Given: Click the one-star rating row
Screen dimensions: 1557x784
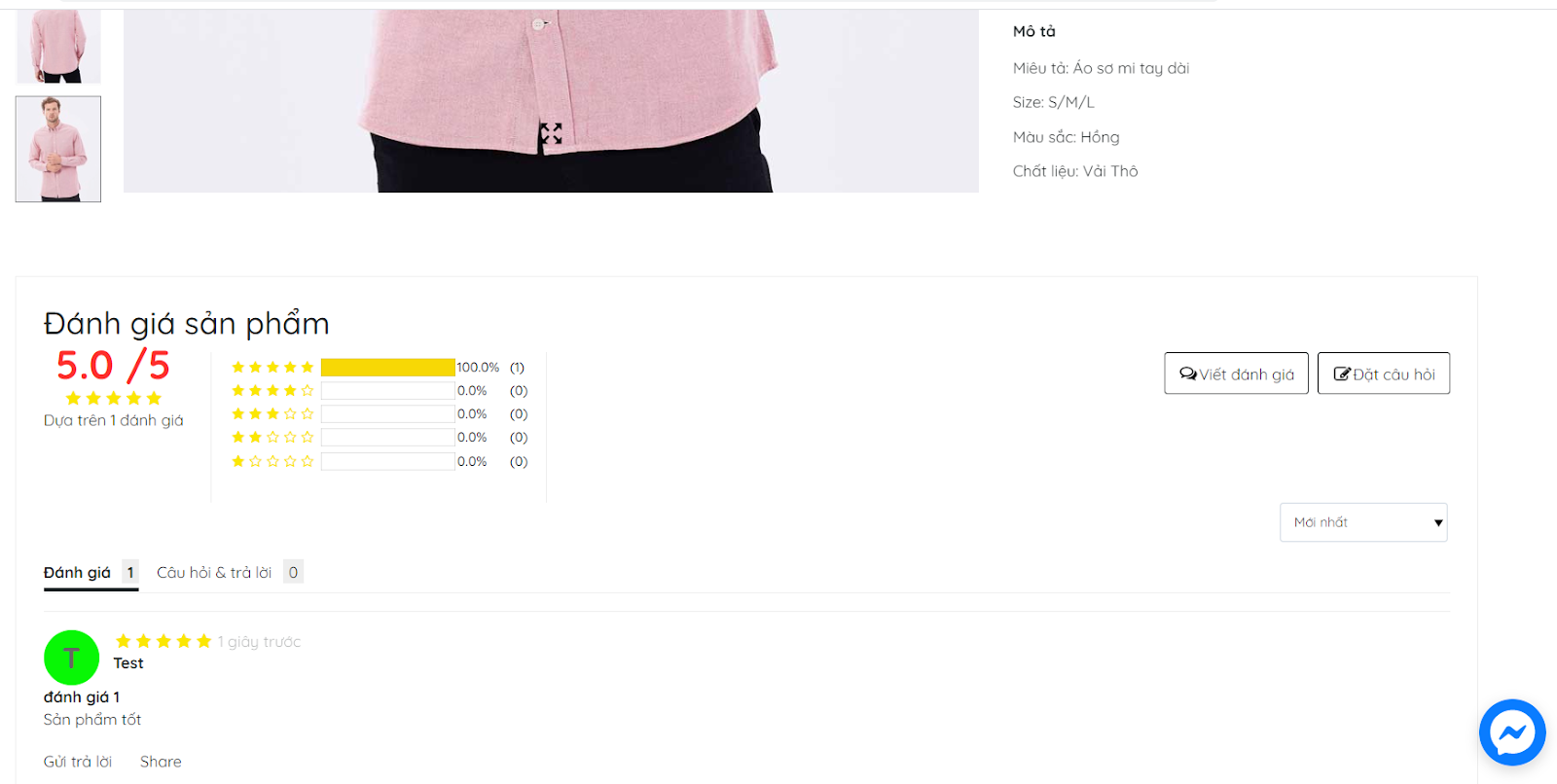Looking at the screenshot, I should tap(272, 461).
